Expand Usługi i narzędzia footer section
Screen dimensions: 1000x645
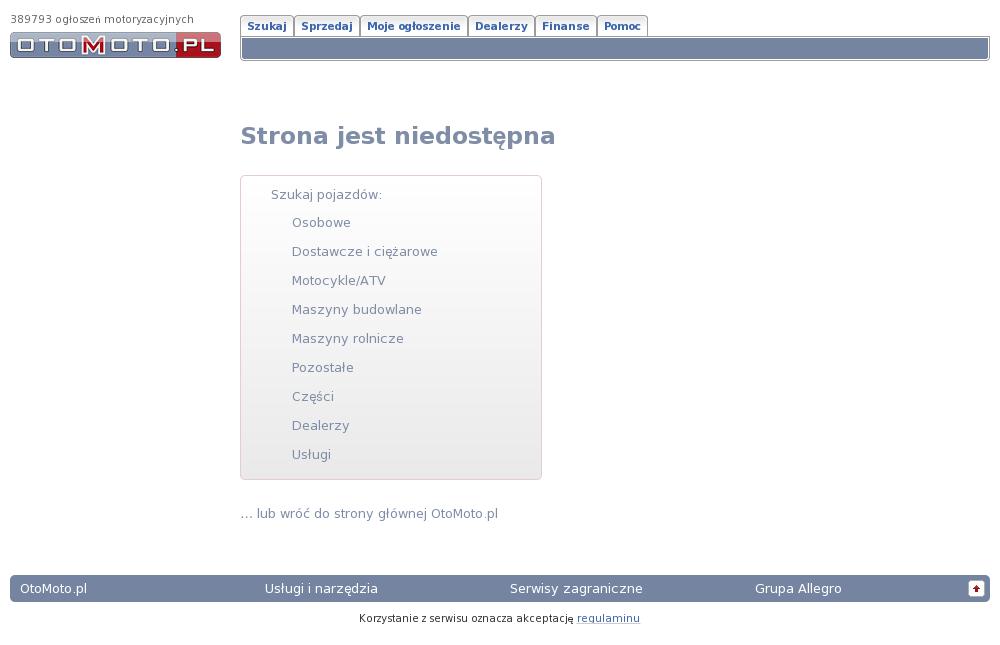coord(321,589)
